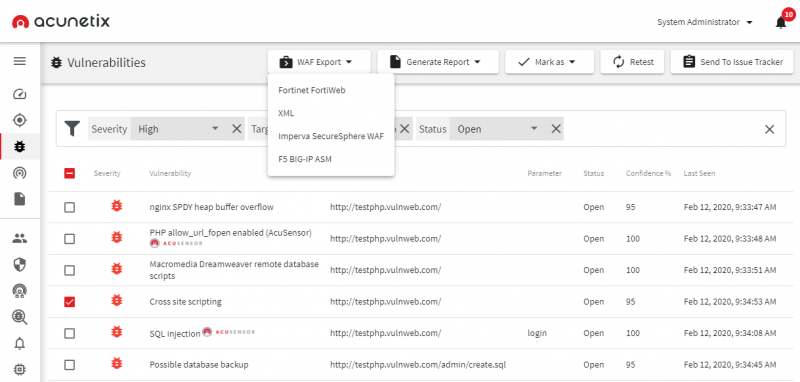Viewport: 800px width, 382px height.
Task: Toggle the select-all checkbox in table header
Action: pyautogui.click(x=69, y=173)
